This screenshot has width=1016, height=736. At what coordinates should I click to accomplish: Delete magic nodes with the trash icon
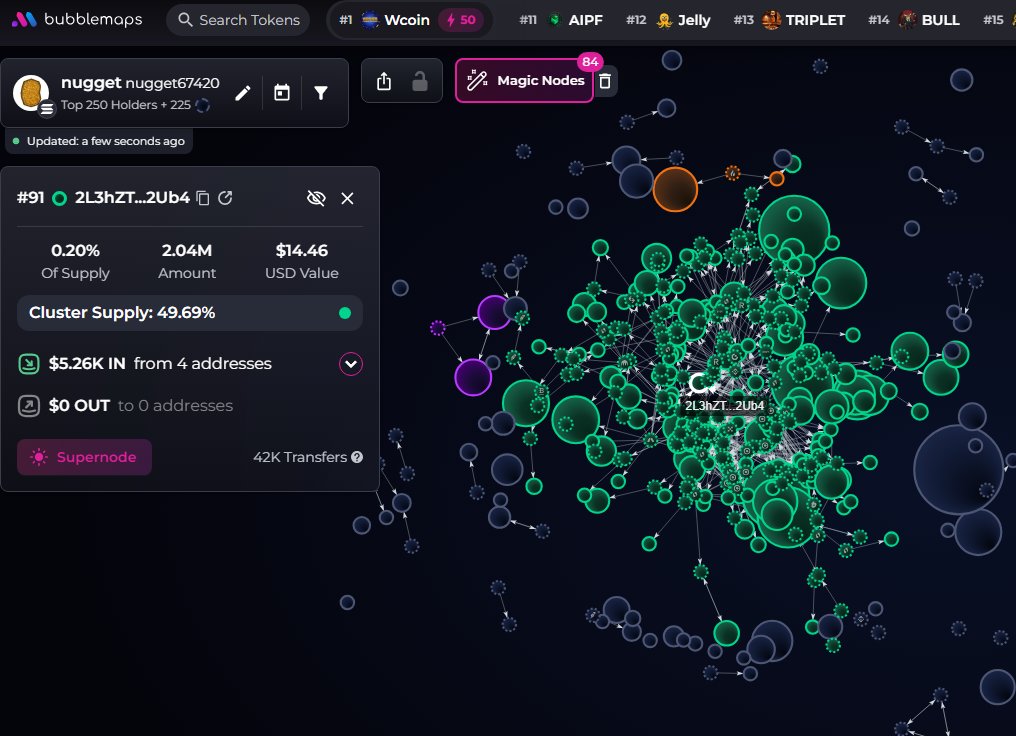click(605, 81)
